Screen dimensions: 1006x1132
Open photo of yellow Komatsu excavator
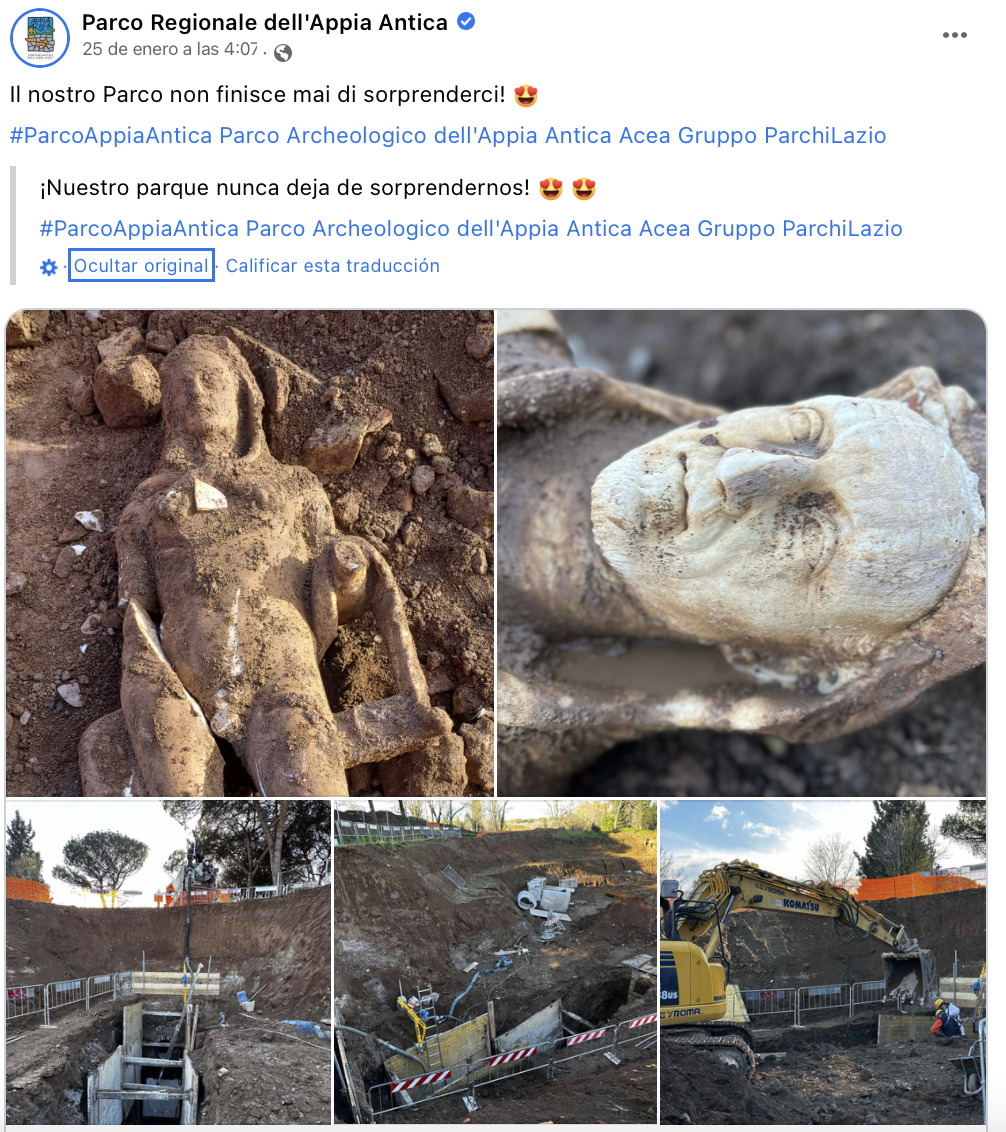[x=823, y=962]
